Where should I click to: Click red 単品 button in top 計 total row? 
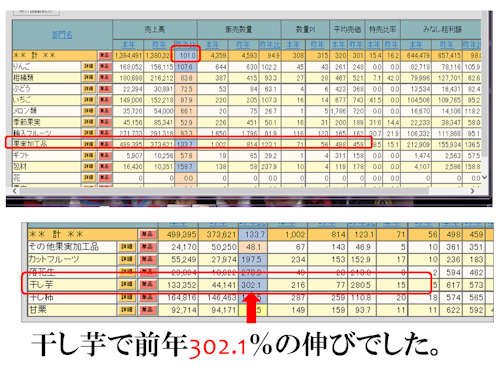pos(105,55)
